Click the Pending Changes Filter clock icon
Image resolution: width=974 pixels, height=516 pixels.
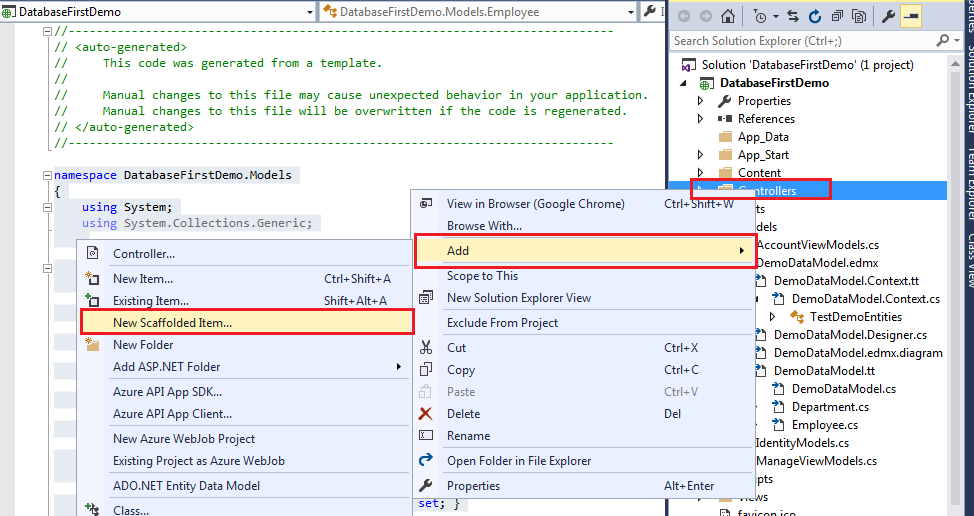coord(760,17)
